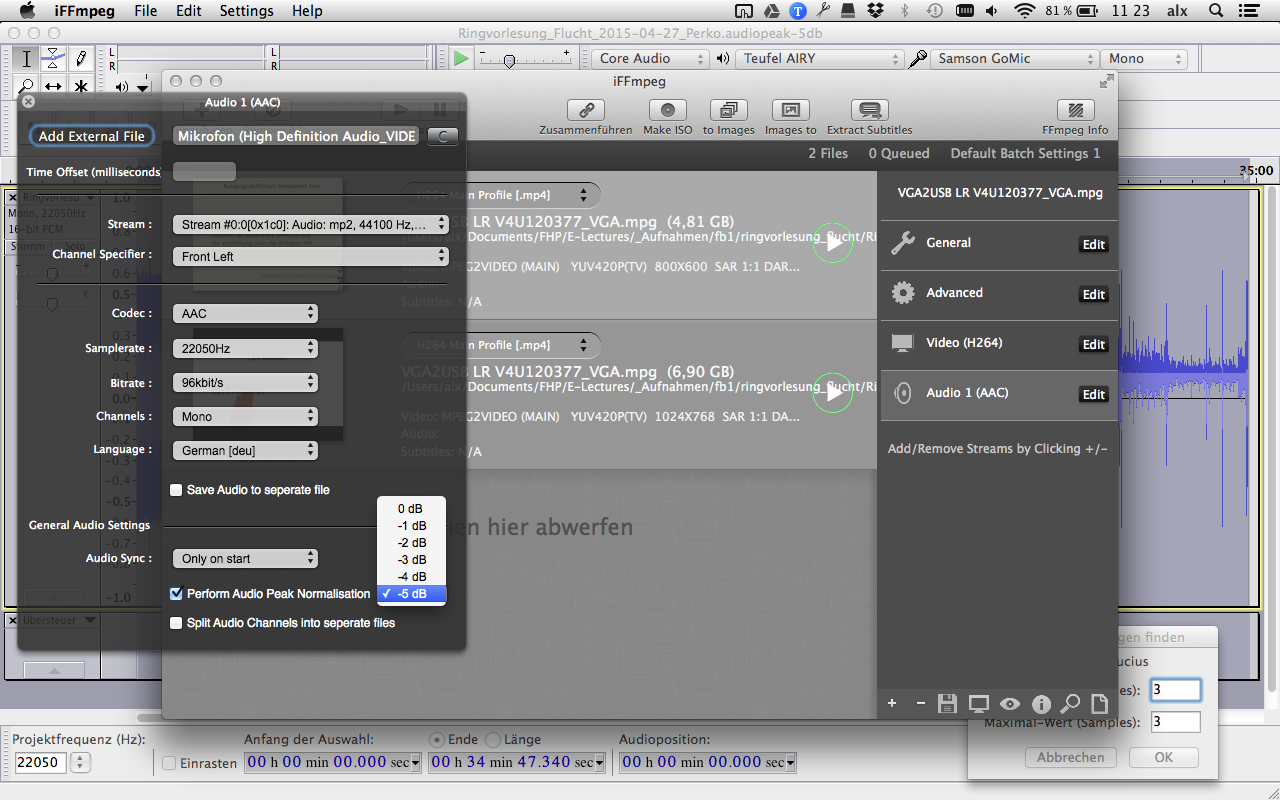The height and width of the screenshot is (800, 1280).
Task: Open the Language German [deu] dropdown
Action: [x=245, y=451]
